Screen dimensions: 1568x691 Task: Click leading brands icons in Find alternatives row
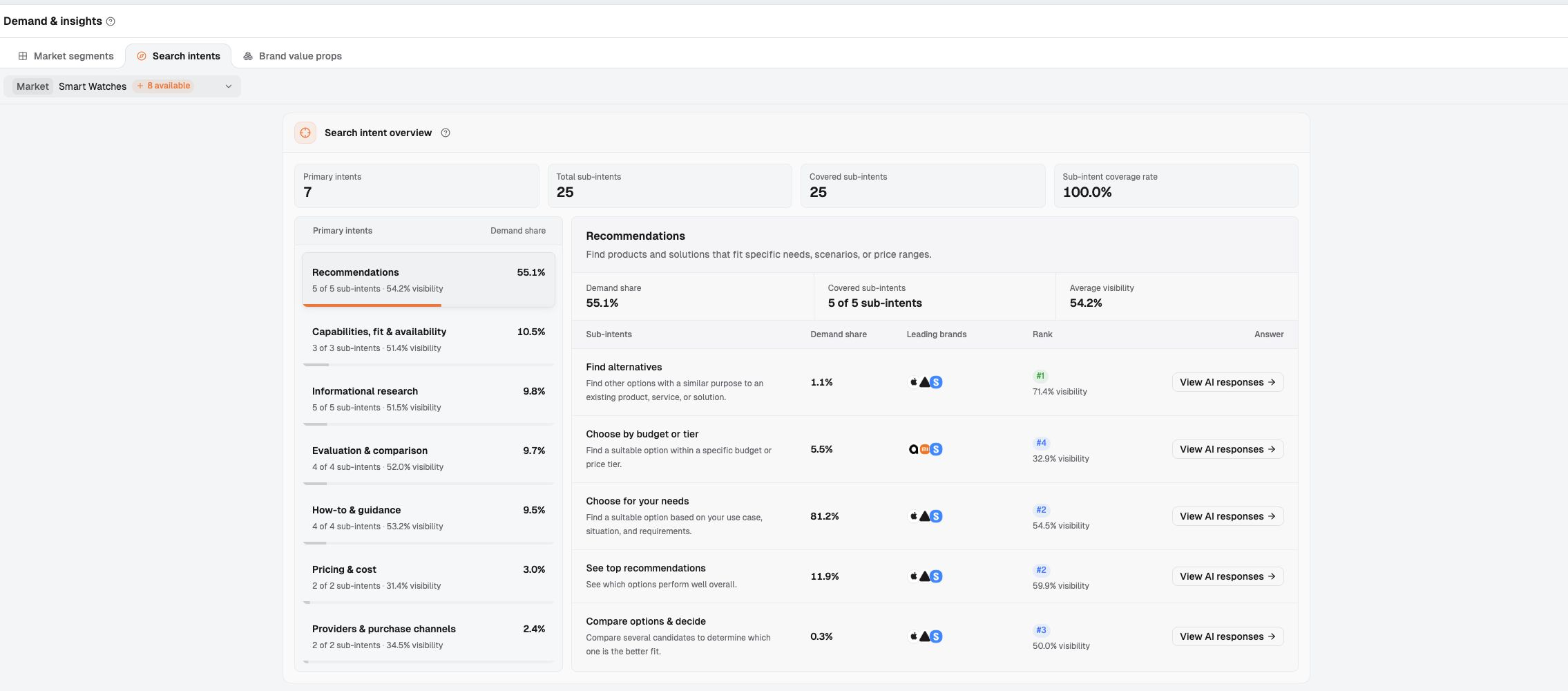(x=926, y=382)
